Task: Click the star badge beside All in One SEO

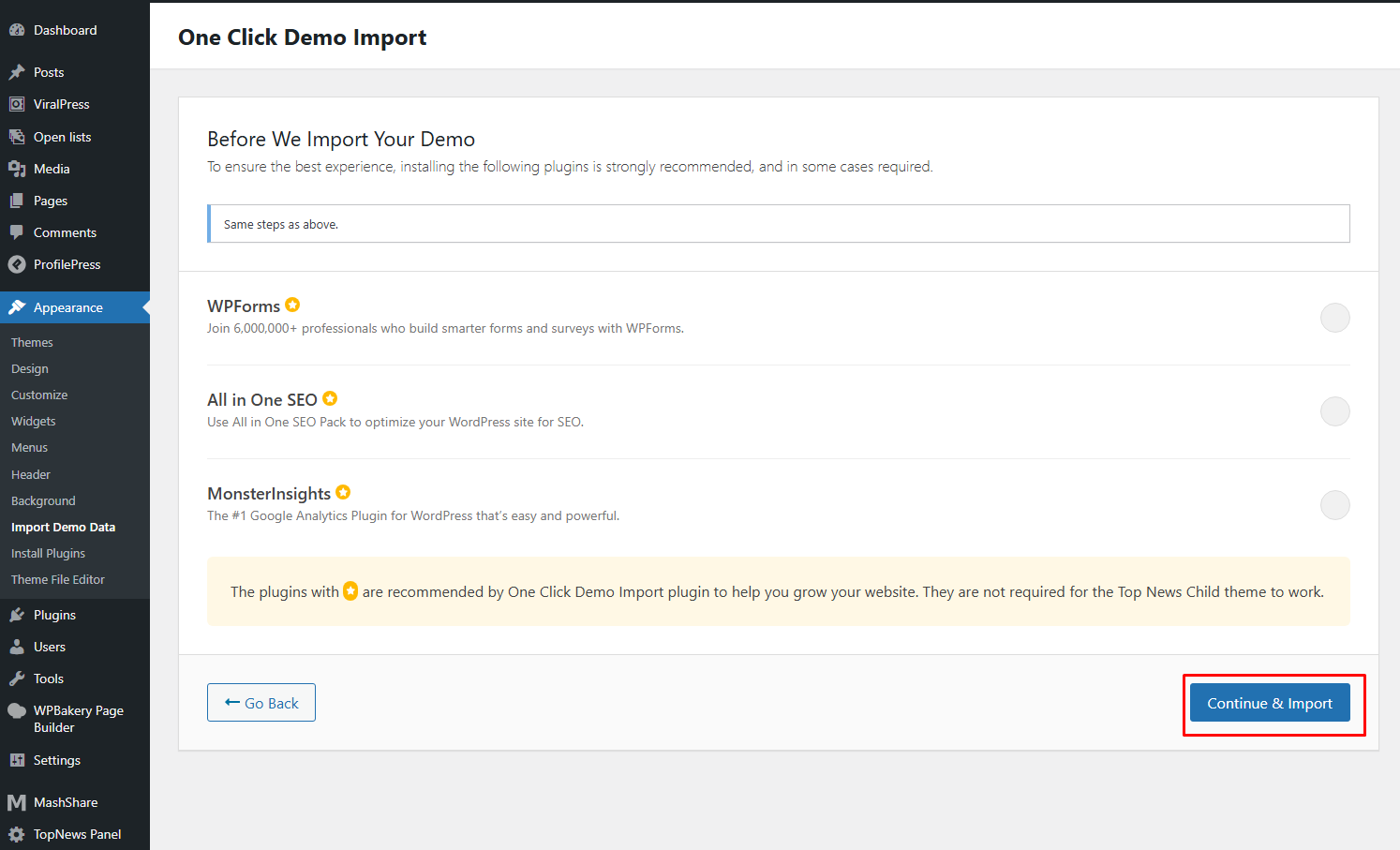Action: pos(330,398)
